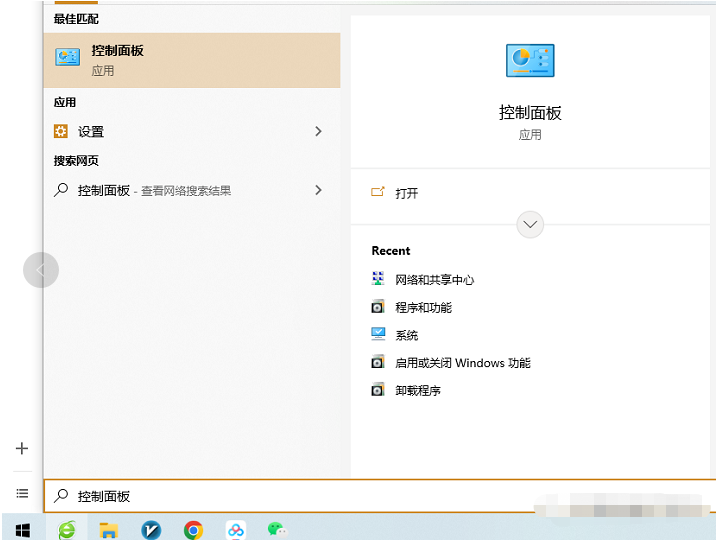Click the 系统 monitor icon
Image resolution: width=716 pixels, height=541 pixels.
pyautogui.click(x=378, y=334)
